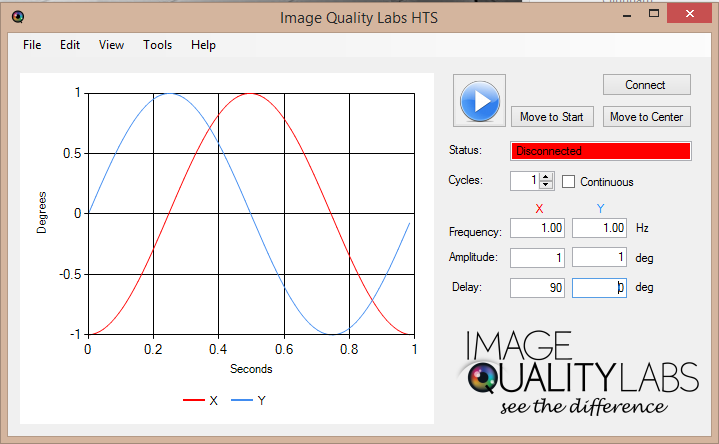Open the Help menu
Image resolution: width=719 pixels, height=444 pixels.
pos(203,45)
